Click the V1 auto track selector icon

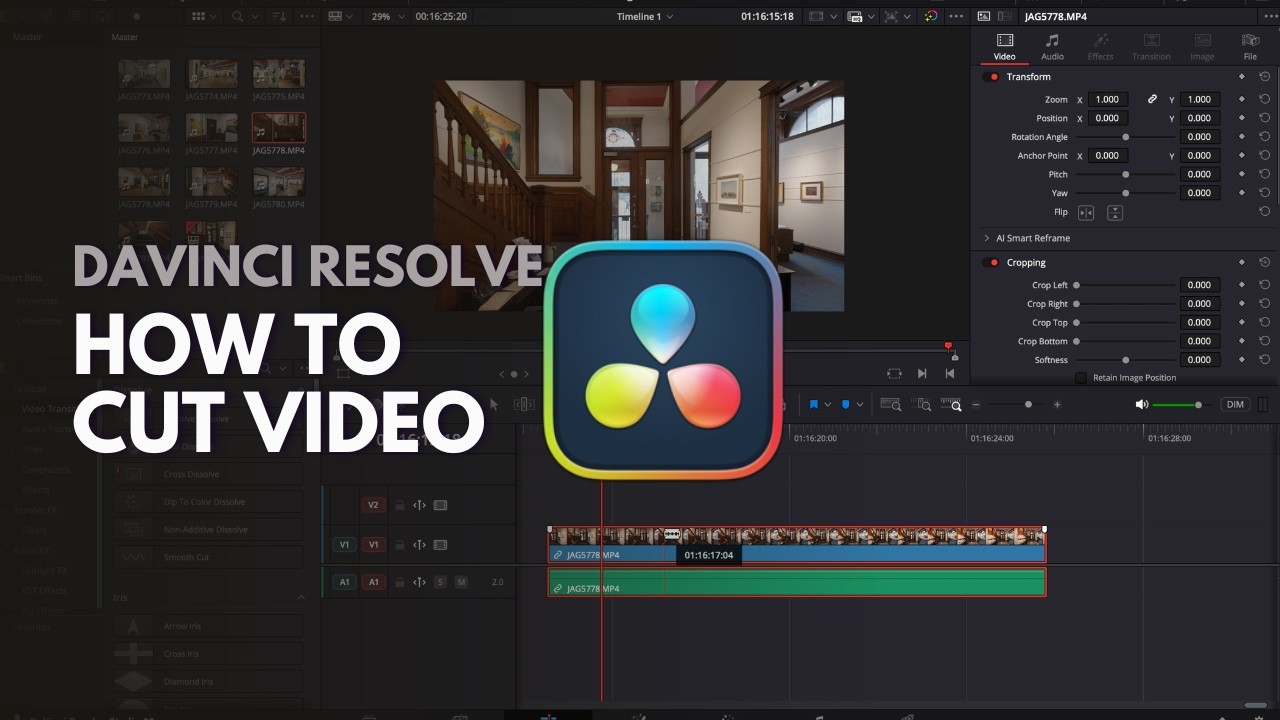point(420,545)
